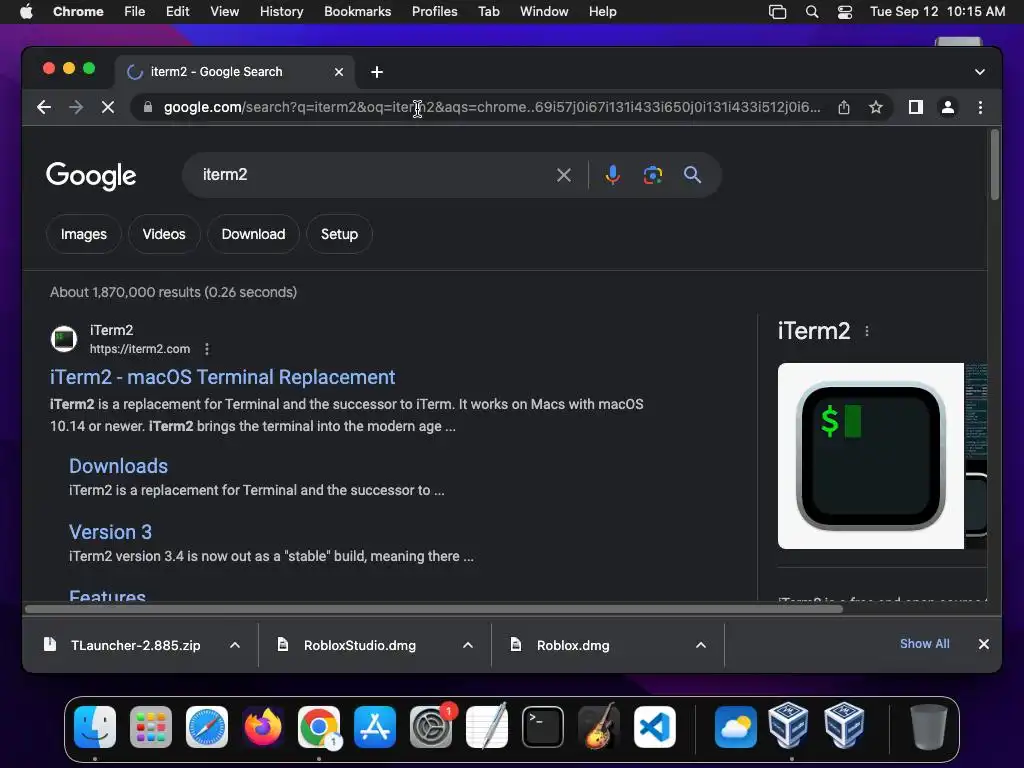This screenshot has width=1024, height=768.
Task: Open Launchpad from the dock
Action: [x=151, y=727]
